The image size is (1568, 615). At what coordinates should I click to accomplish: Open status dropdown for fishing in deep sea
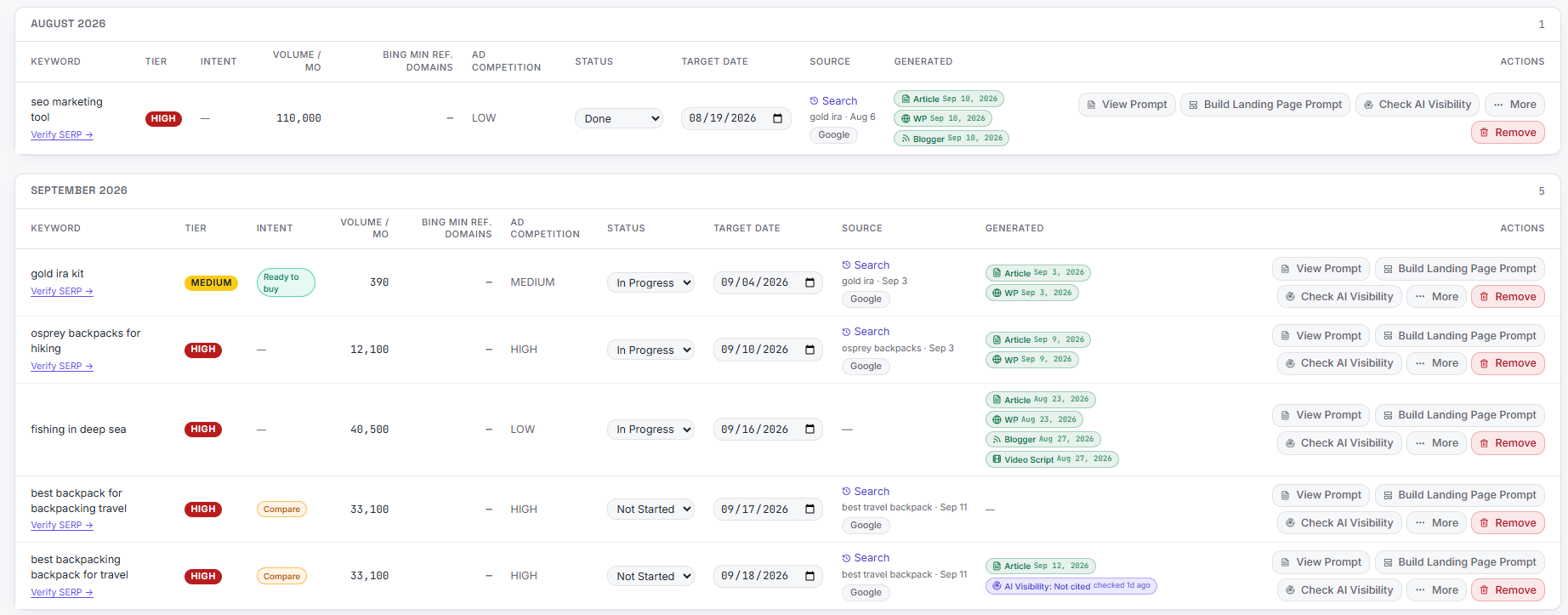[x=650, y=430]
